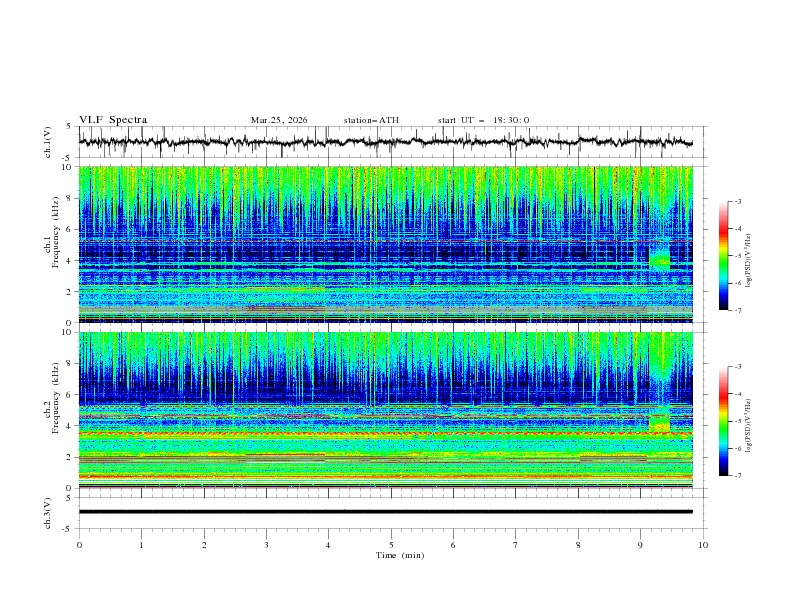The width and height of the screenshot is (792, 612).
Task: Click the green burst near 4 kHz in ch.2 spectrogram
Action: coord(659,423)
